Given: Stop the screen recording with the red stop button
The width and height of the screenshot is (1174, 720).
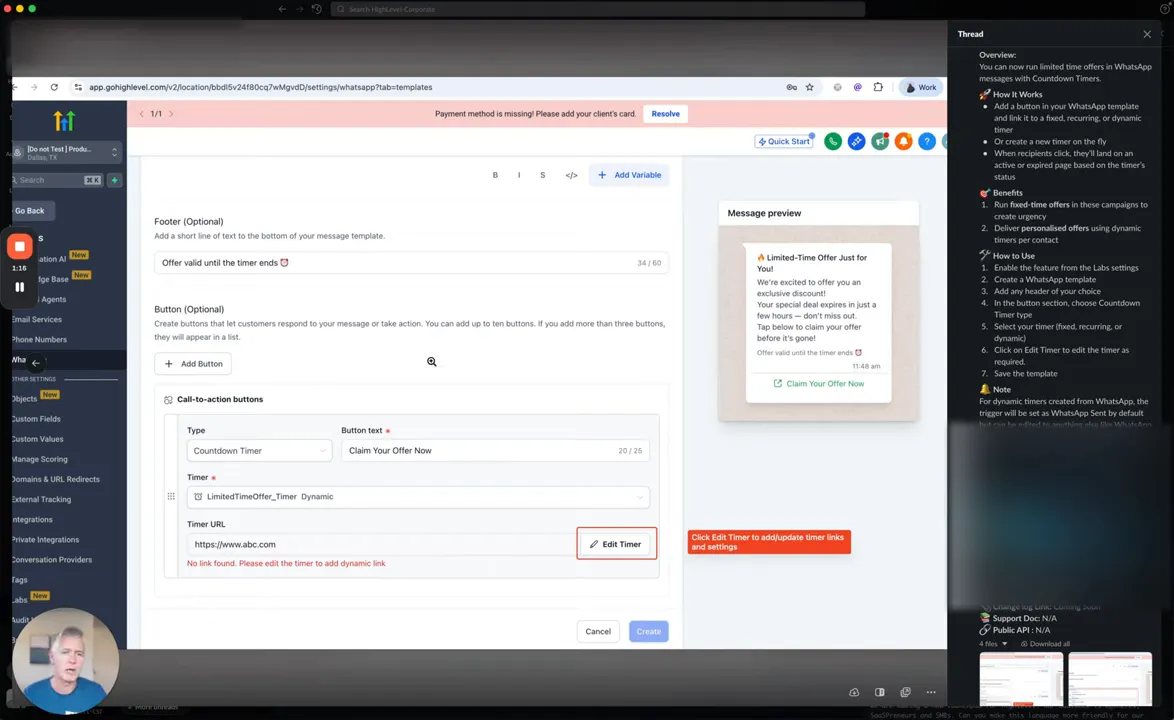Looking at the screenshot, I should [x=19, y=246].
